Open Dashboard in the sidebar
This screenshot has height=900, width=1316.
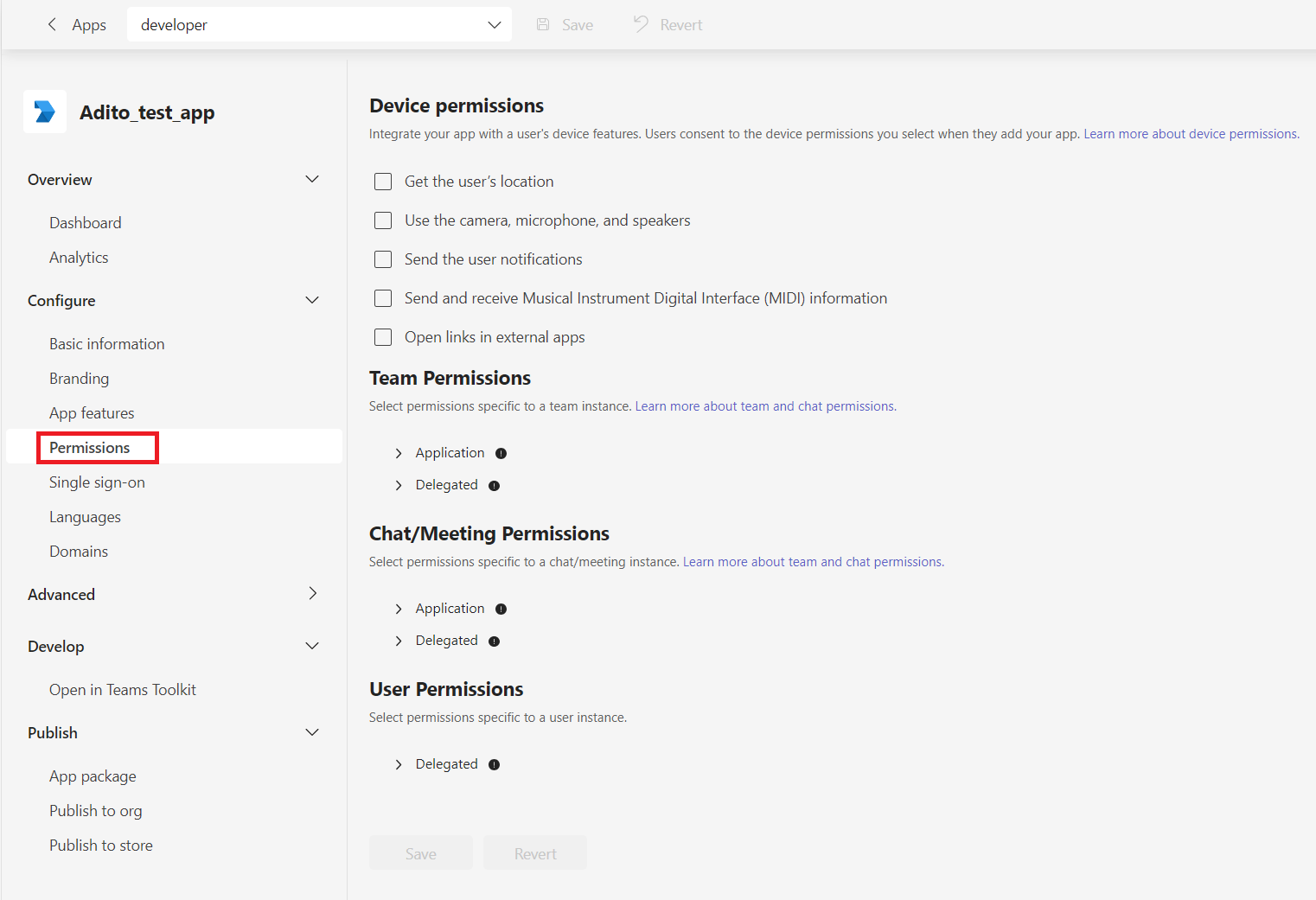pyautogui.click(x=85, y=223)
